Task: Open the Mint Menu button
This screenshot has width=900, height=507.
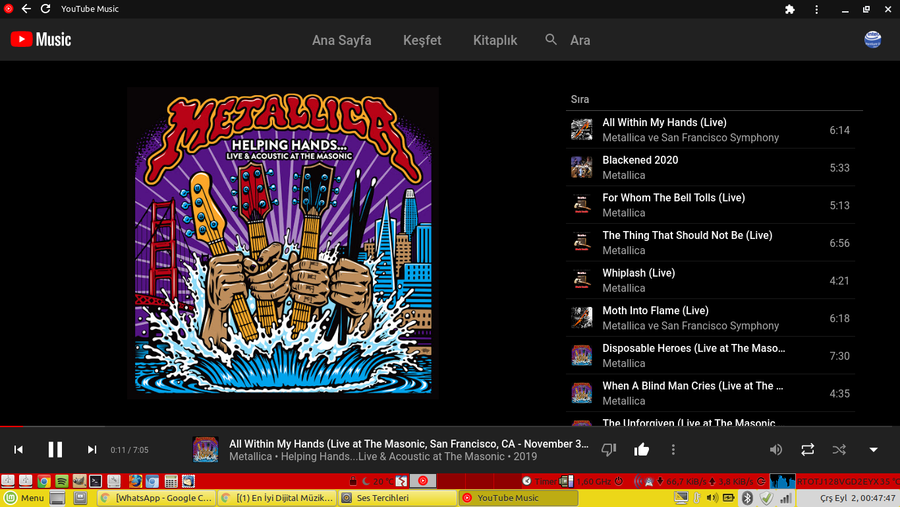Action: [24, 498]
